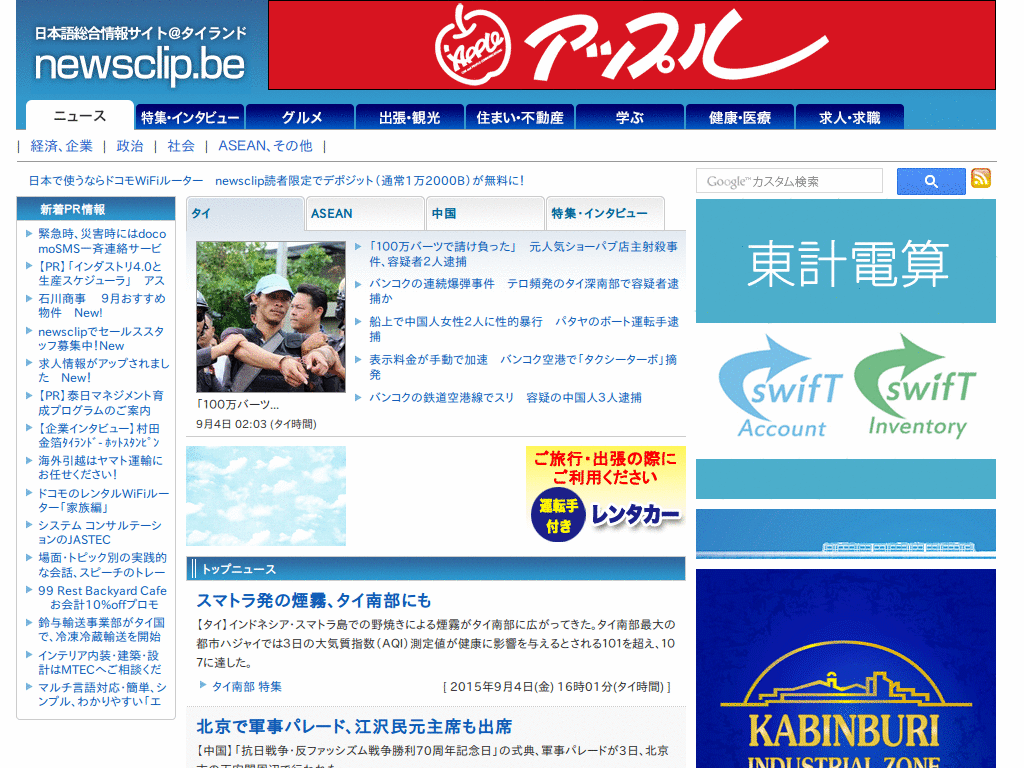Open PR item 企業インタビュー 村田金箔

pos(99,435)
